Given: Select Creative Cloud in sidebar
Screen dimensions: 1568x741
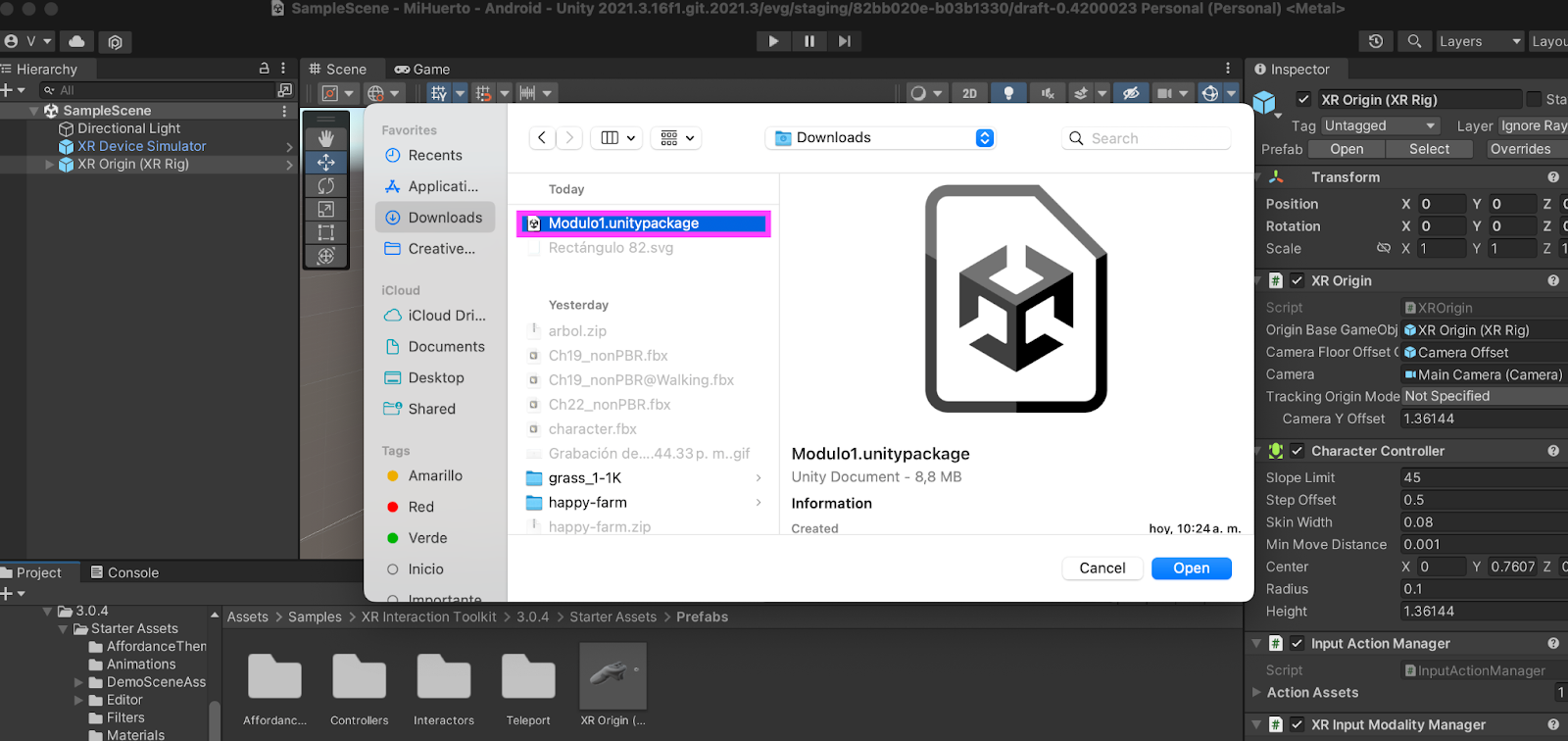Looking at the screenshot, I should tap(435, 249).
